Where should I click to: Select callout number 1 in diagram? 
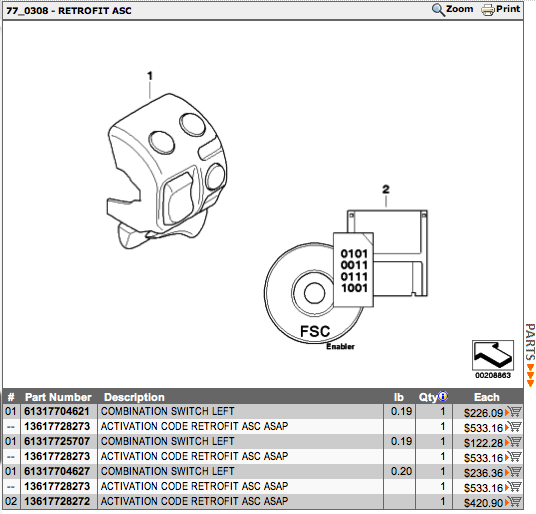[x=150, y=76]
